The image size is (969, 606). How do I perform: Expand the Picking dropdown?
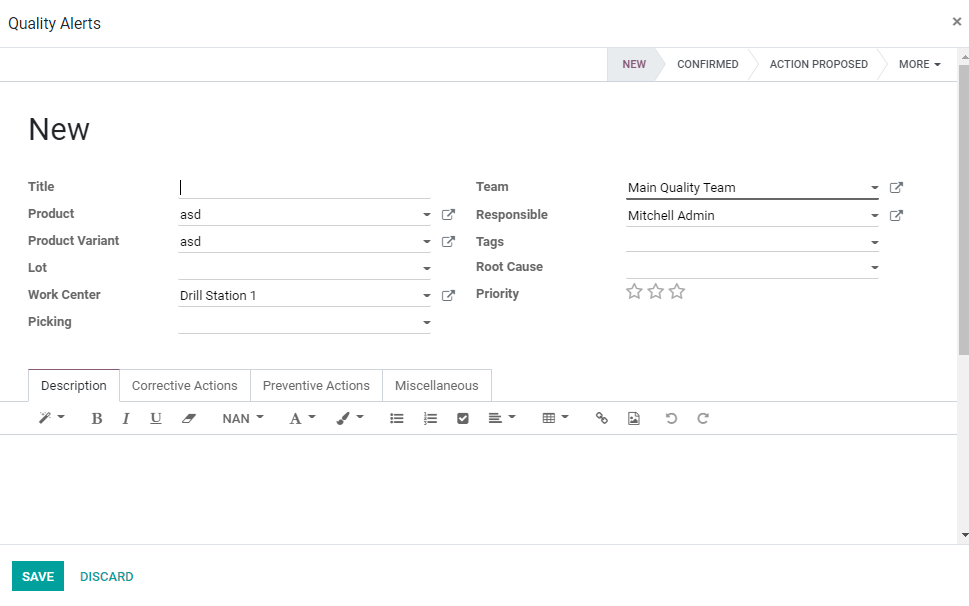426,322
